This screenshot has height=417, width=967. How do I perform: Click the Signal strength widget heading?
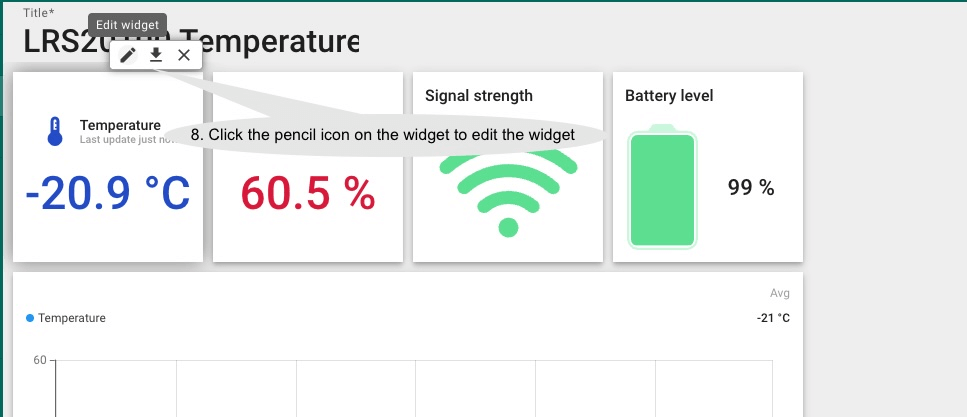(479, 96)
